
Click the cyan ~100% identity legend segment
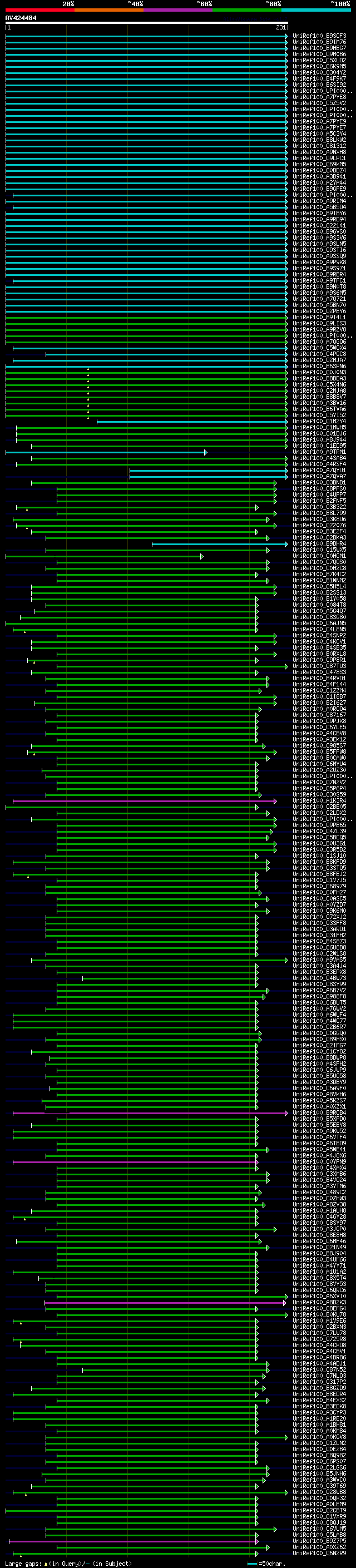(x=316, y=10)
